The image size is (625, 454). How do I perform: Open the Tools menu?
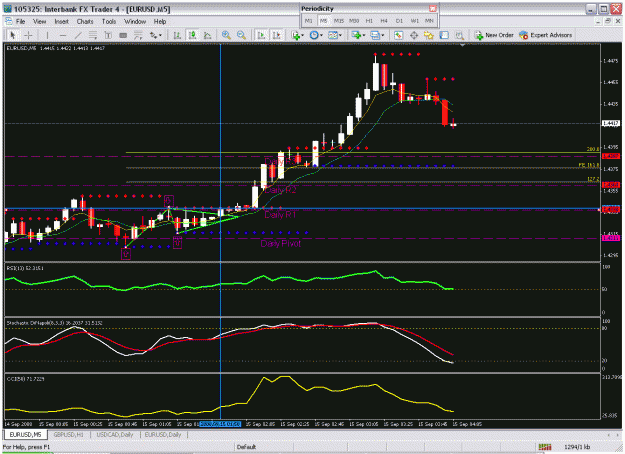pos(109,22)
